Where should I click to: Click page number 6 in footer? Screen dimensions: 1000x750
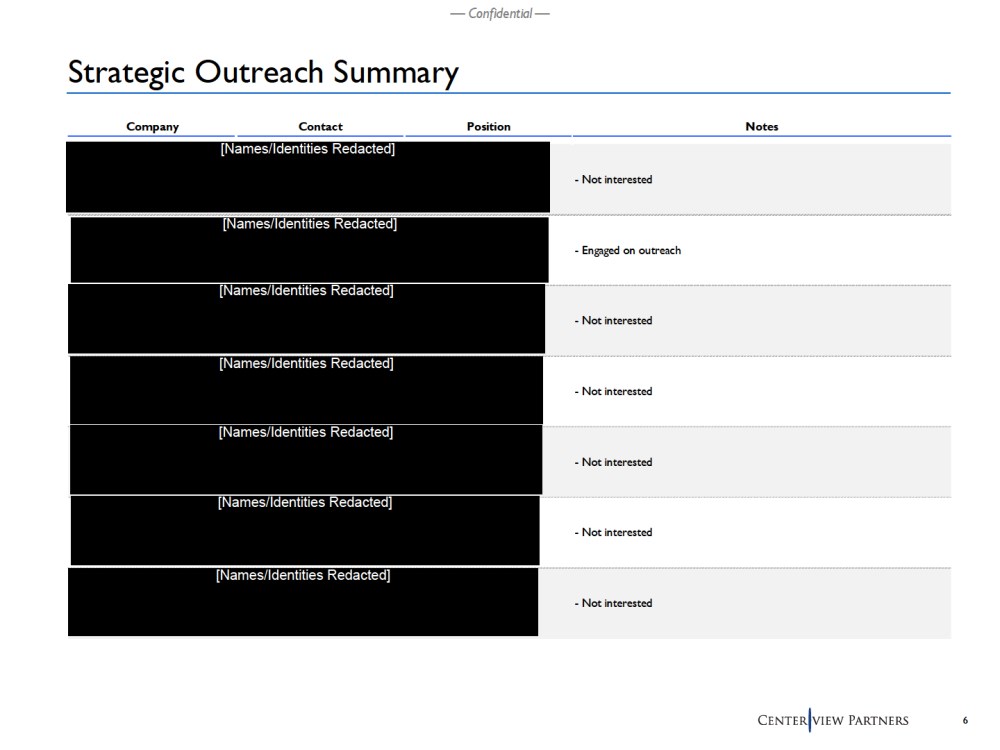click(x=965, y=721)
